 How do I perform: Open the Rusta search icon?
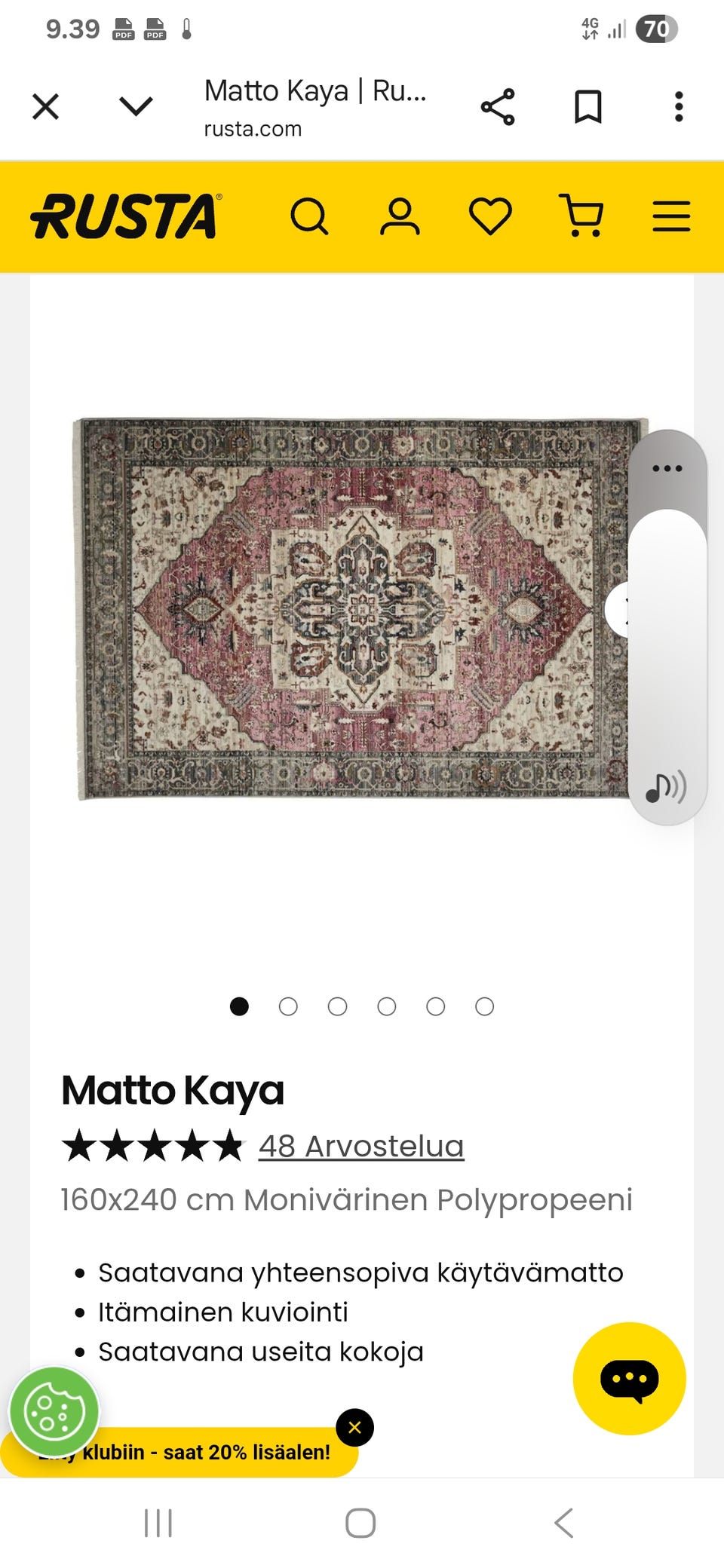point(309,217)
